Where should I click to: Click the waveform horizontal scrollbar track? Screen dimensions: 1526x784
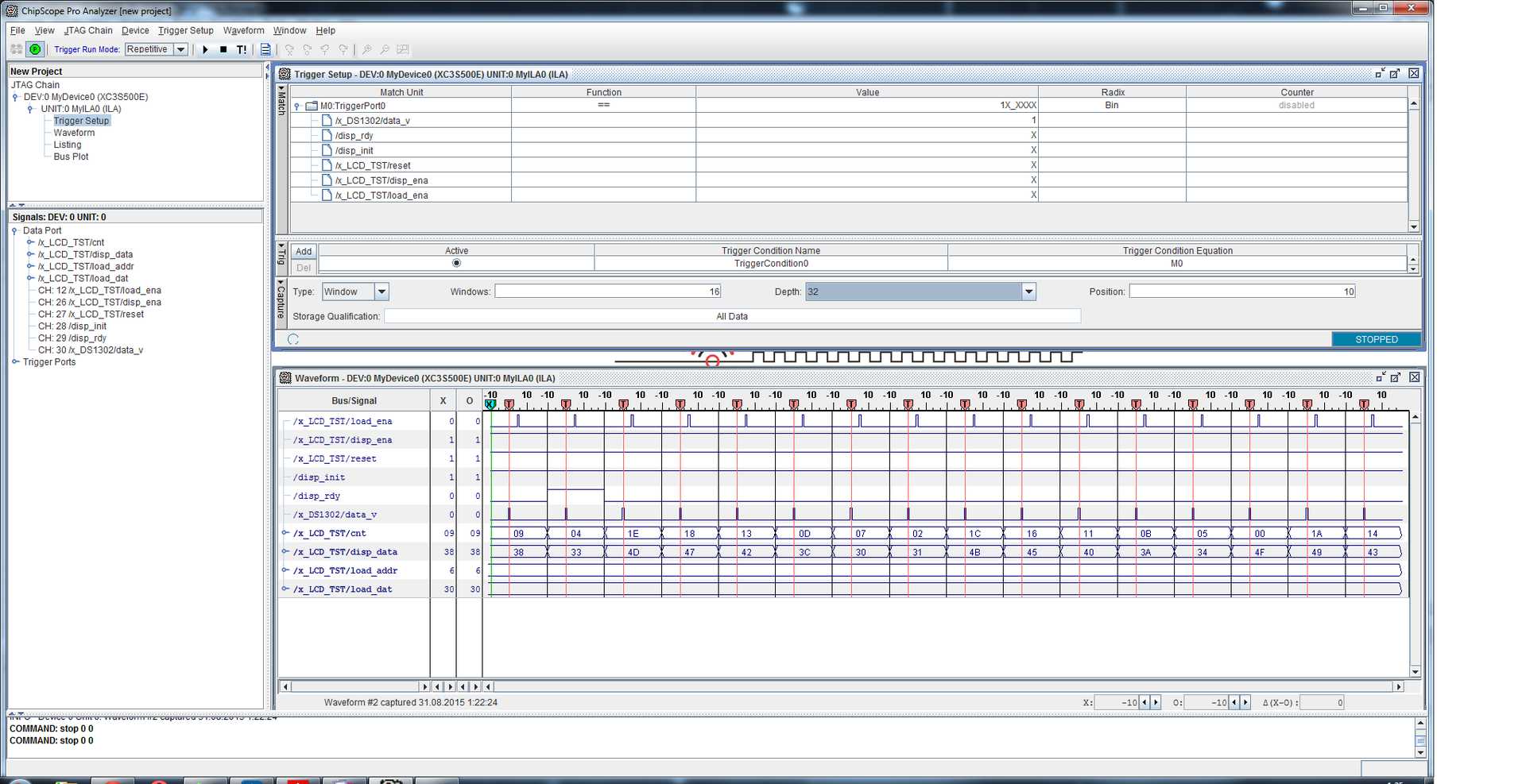pos(943,686)
